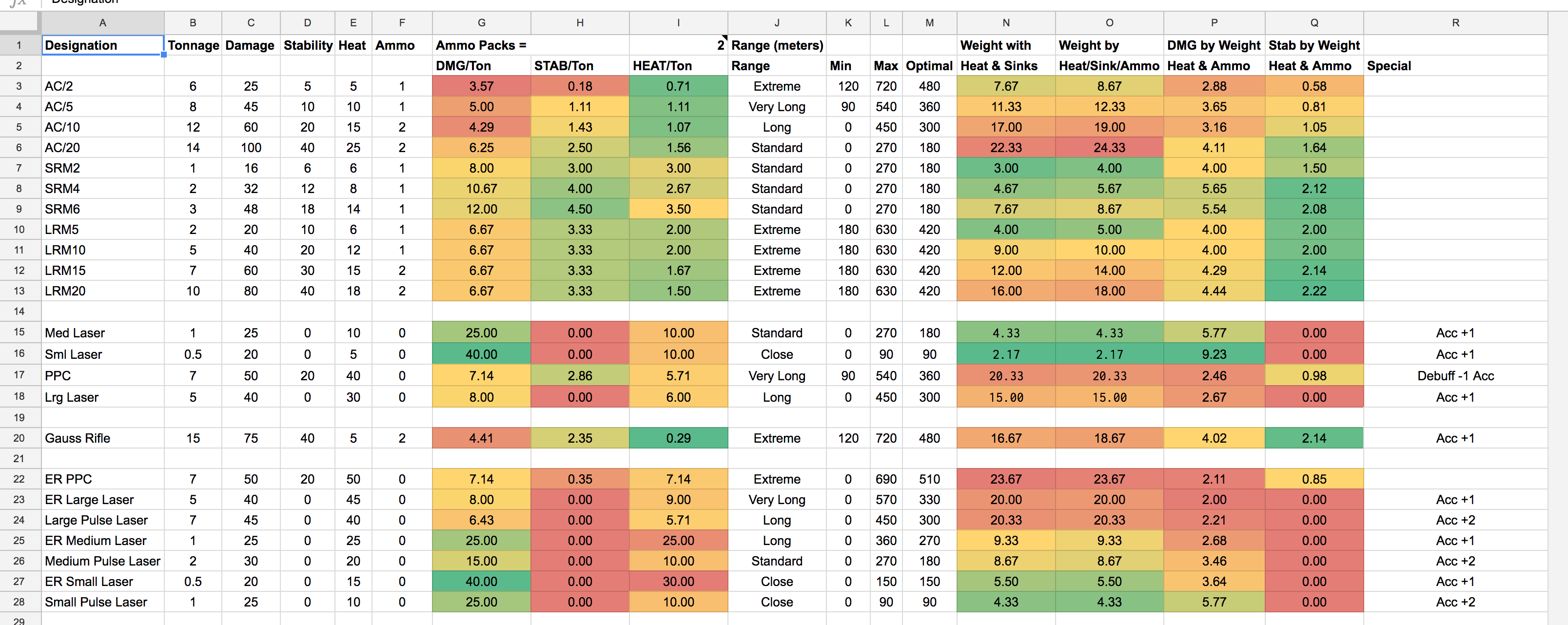Select column N header
Image resolution: width=1568 pixels, height=625 pixels.
(1005, 22)
